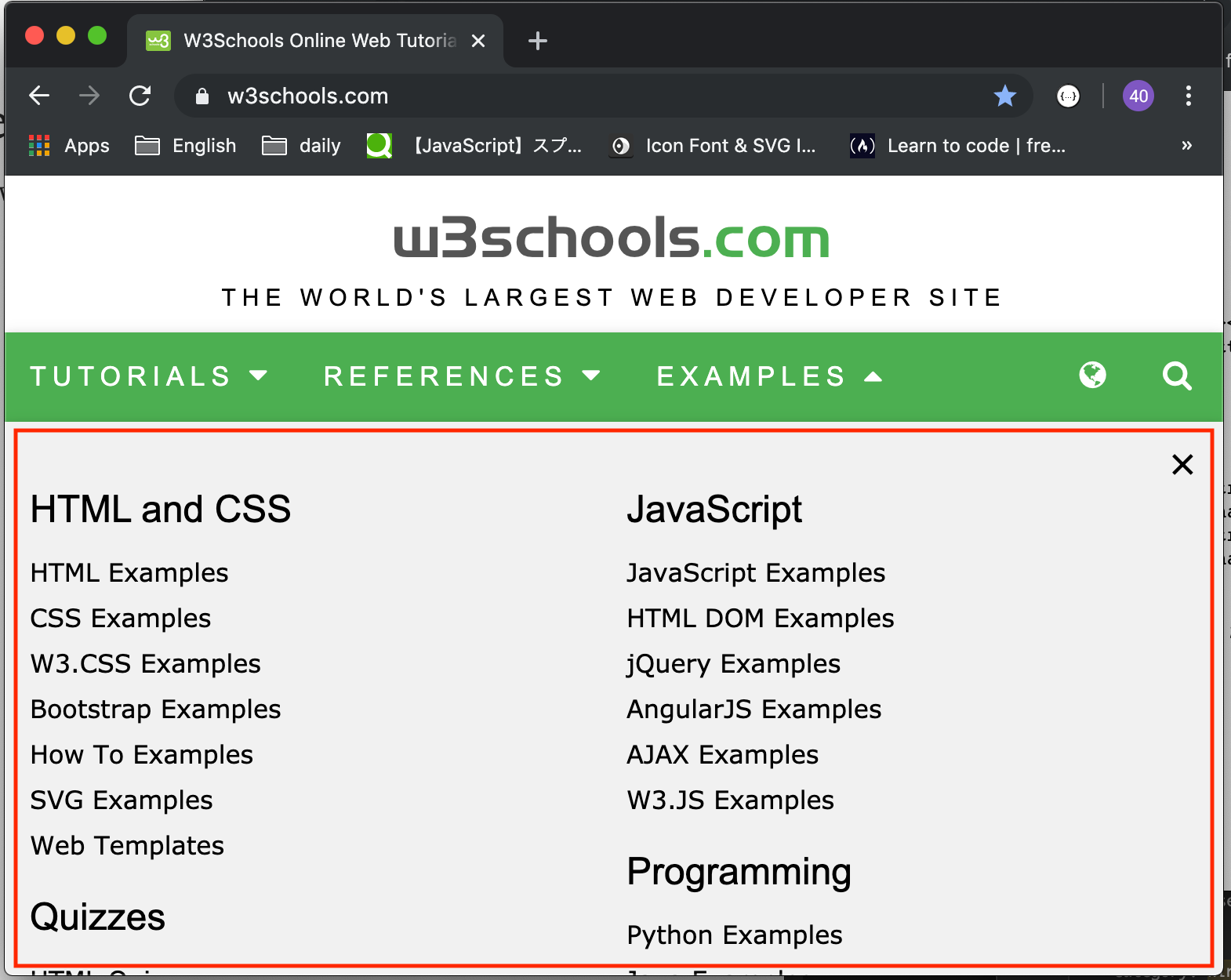
Task: Open the purple profile avatar
Action: 1138,96
